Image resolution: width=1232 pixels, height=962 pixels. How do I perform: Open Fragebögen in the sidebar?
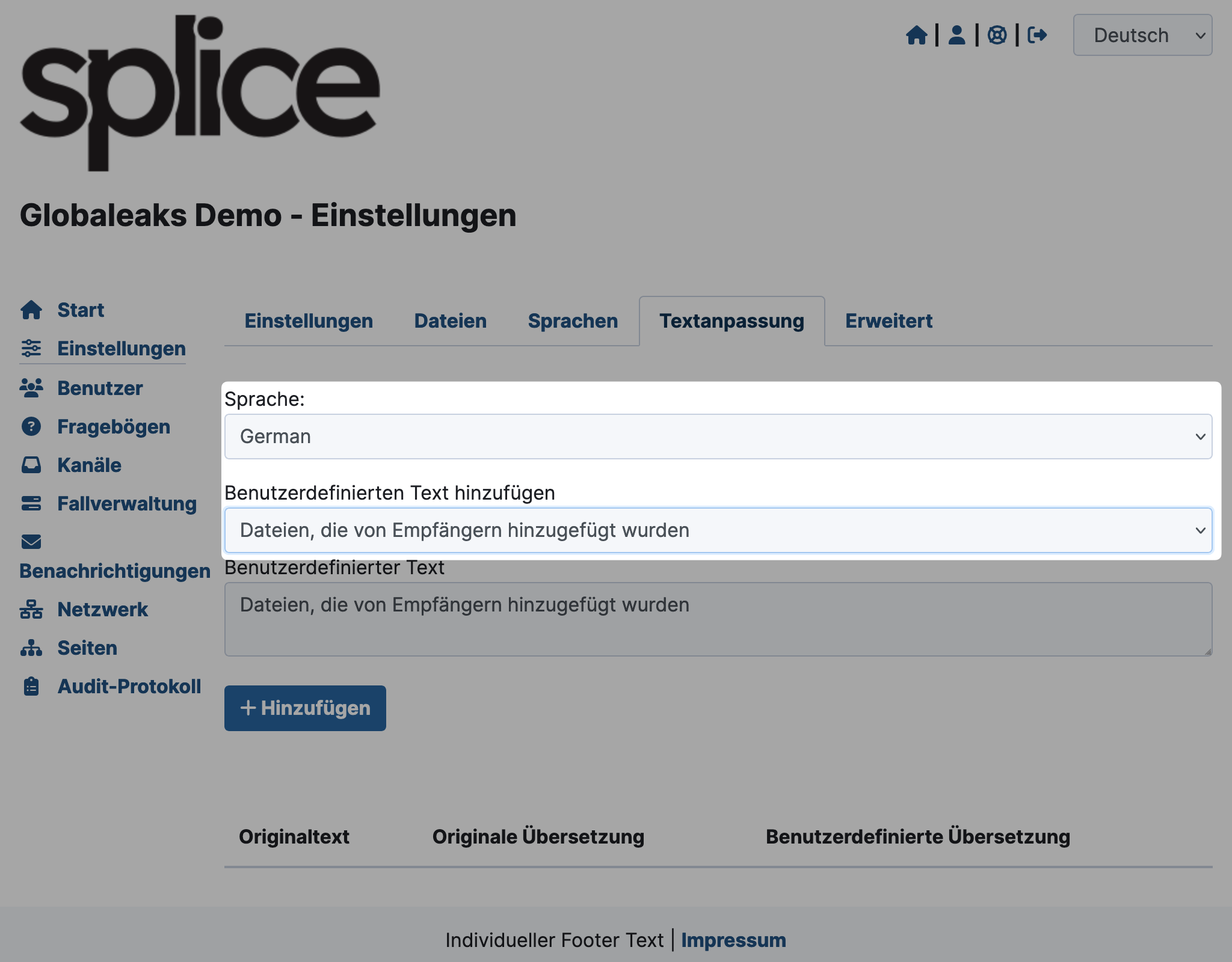point(114,427)
